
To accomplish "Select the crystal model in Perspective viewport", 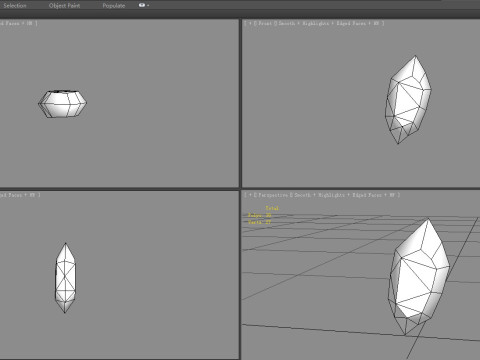I will [x=419, y=277].
